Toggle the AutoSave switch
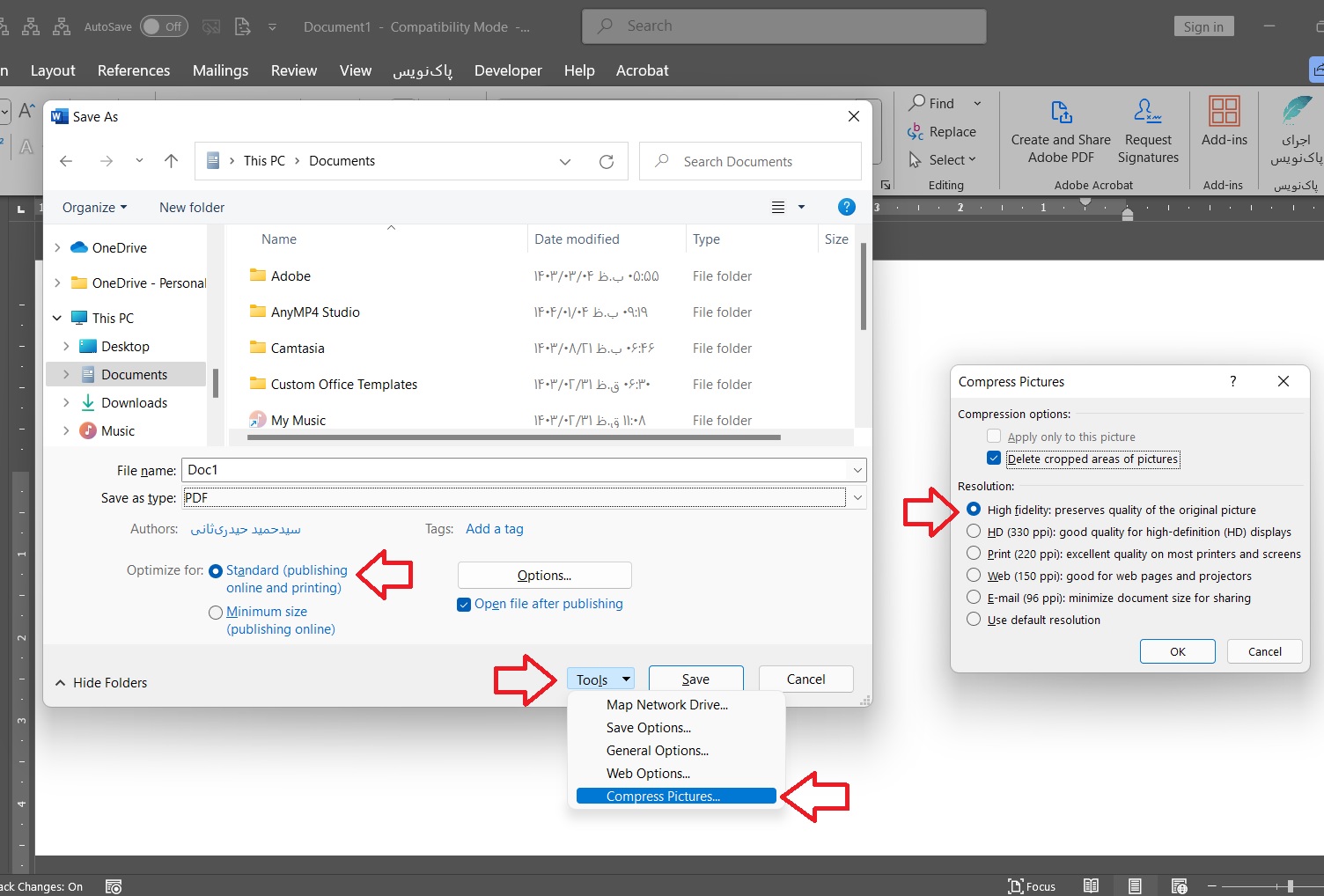 (x=164, y=26)
